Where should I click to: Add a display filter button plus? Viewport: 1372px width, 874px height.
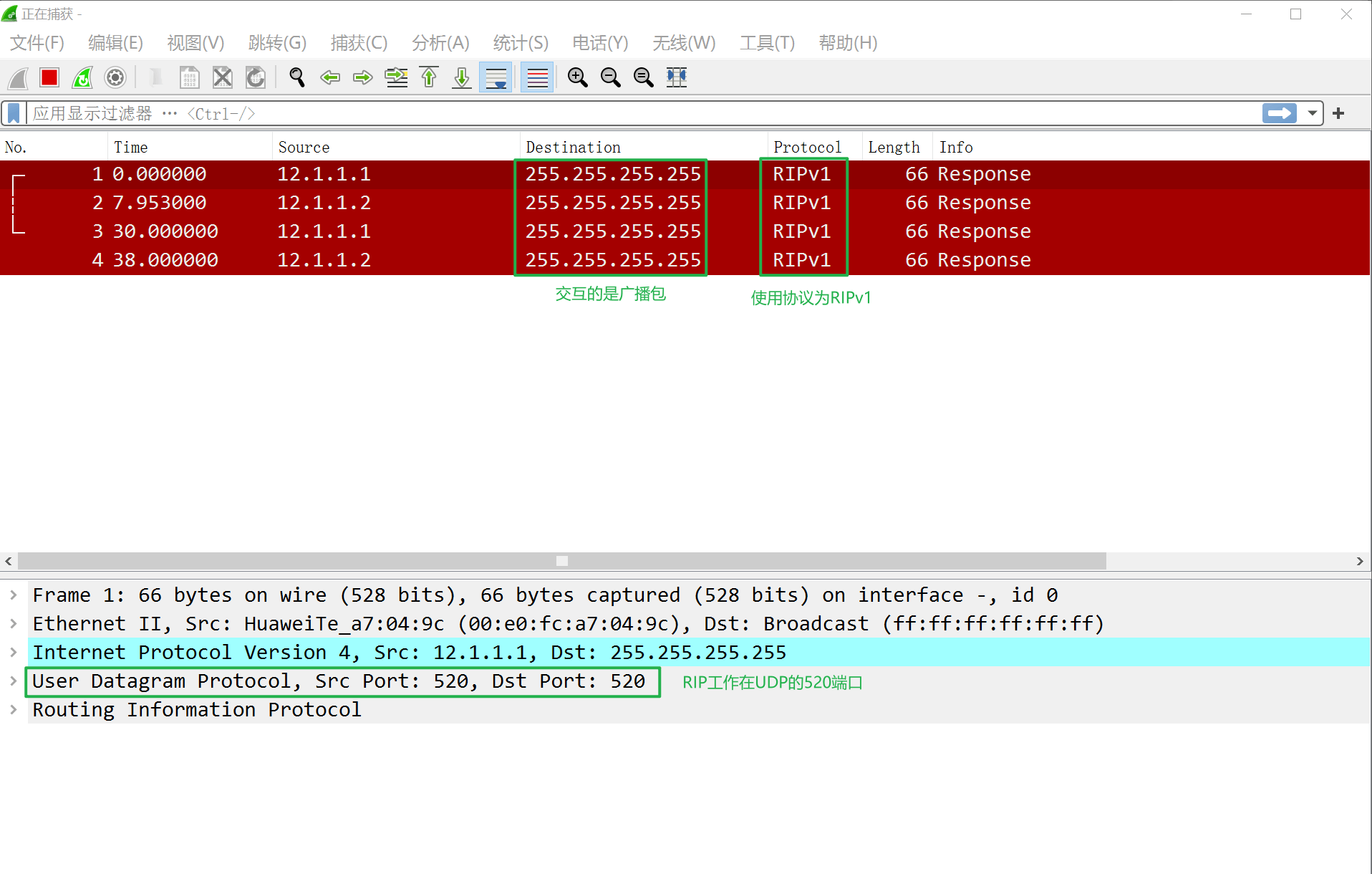(x=1338, y=113)
